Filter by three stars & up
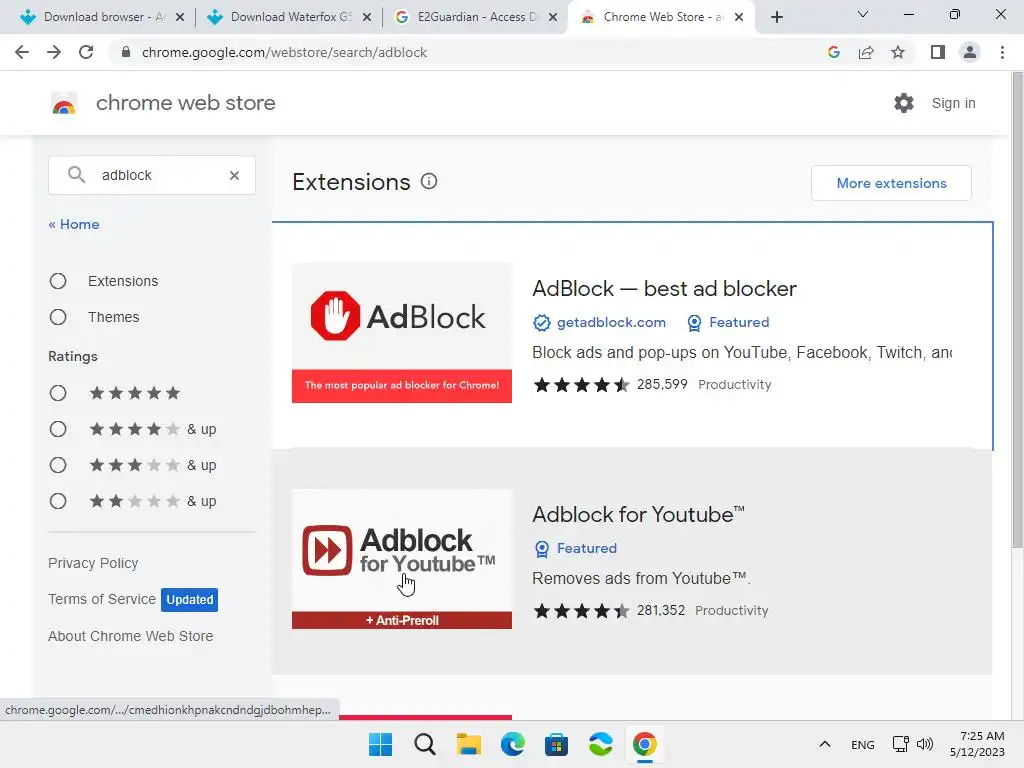The height and width of the screenshot is (768, 1024). 58,465
